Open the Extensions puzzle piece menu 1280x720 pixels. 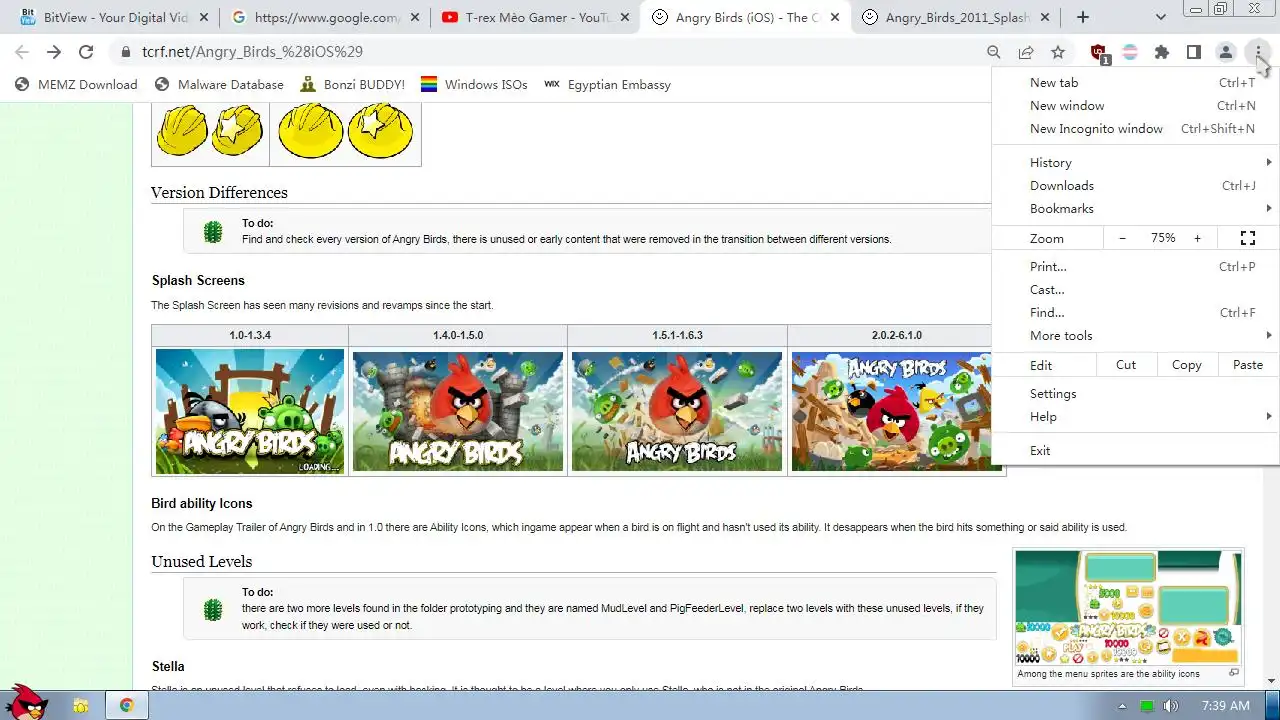point(1162,52)
